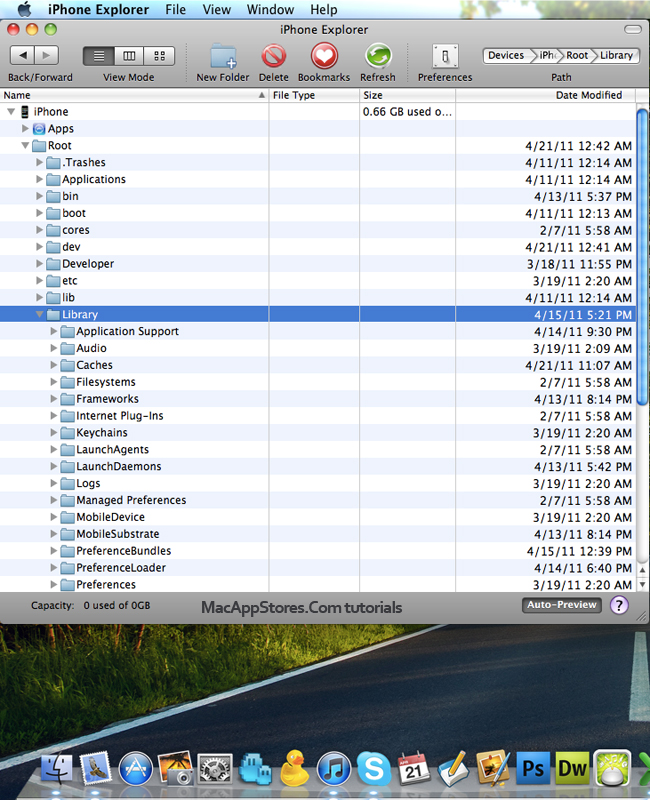The image size is (650, 800).
Task: Open Dreamweaver from the Dock
Action: click(x=572, y=768)
